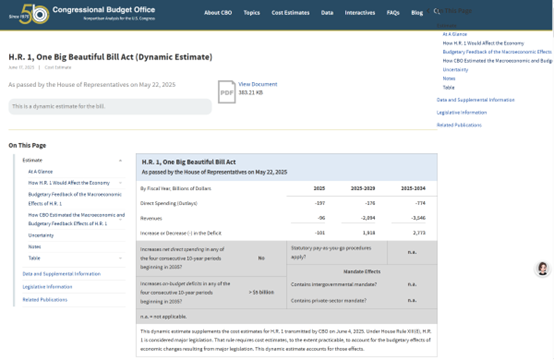Click the 383.21 KB file size text
The image size is (554, 360).
[251, 93]
